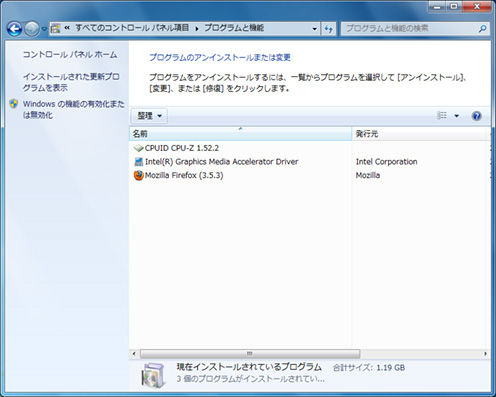The width and height of the screenshot is (496, 397).
Task: Click プログラムと機能 breadcrumb segment
Action: click(234, 28)
